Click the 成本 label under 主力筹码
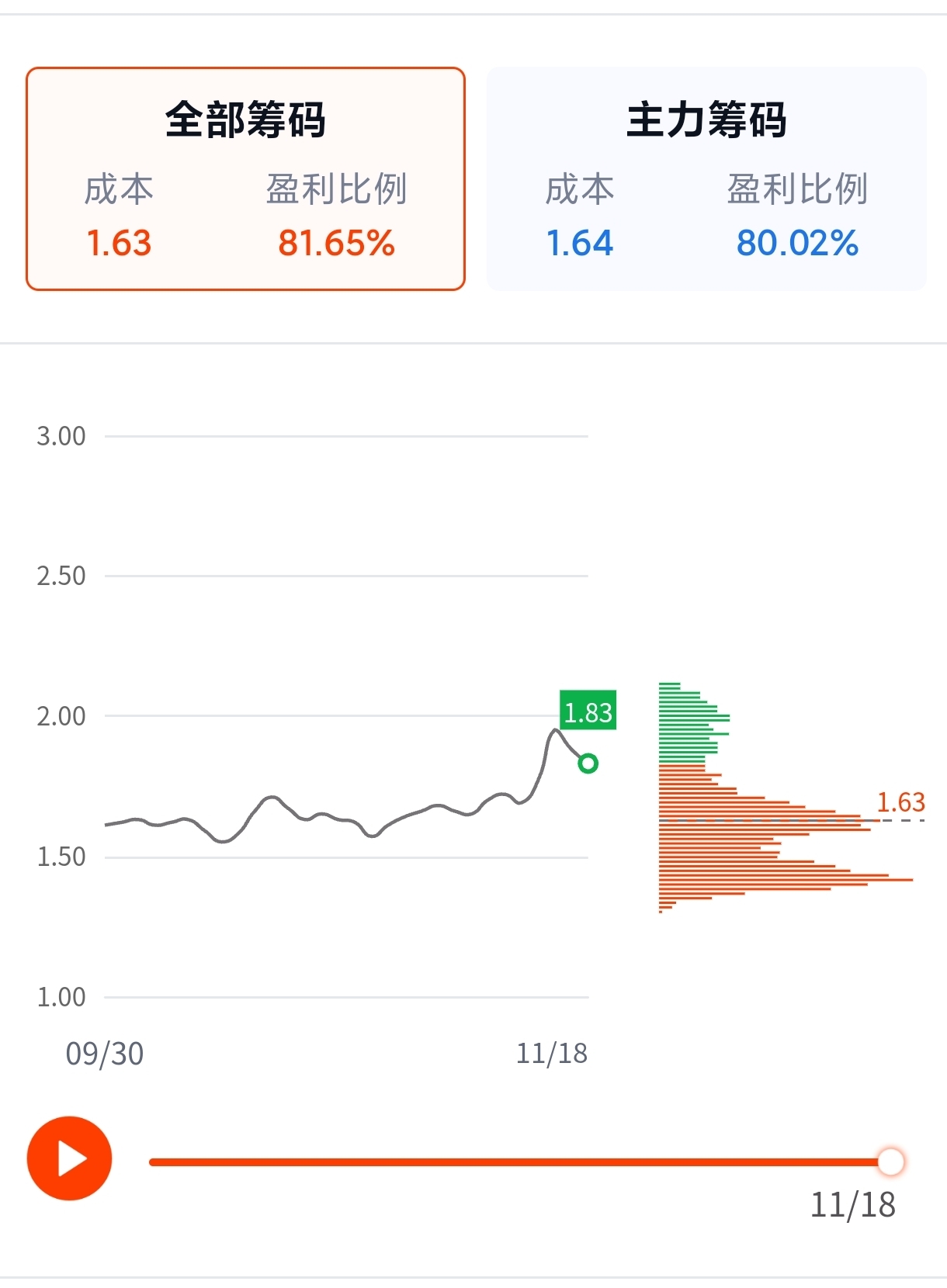 (580, 189)
